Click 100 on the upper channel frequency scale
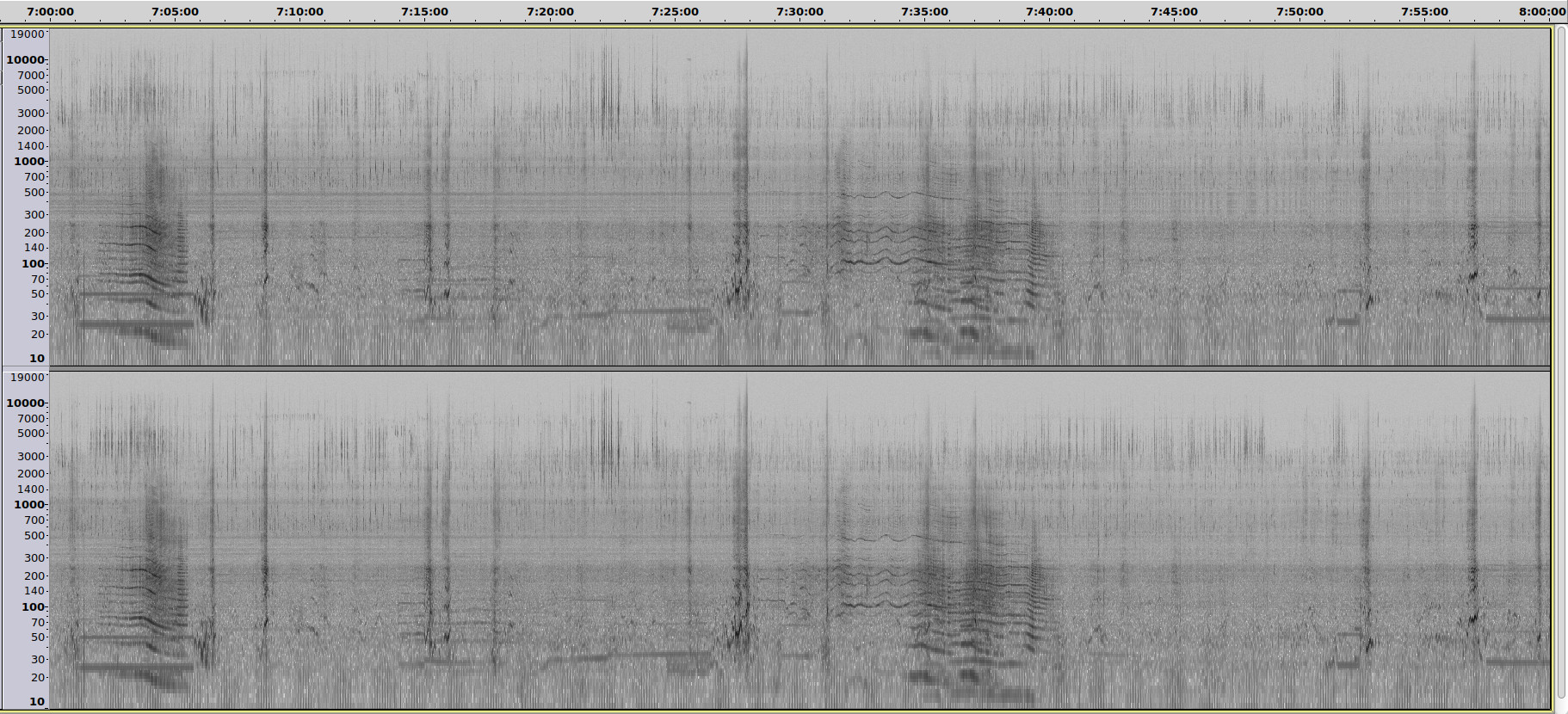Image resolution: width=1568 pixels, height=714 pixels. click(33, 264)
